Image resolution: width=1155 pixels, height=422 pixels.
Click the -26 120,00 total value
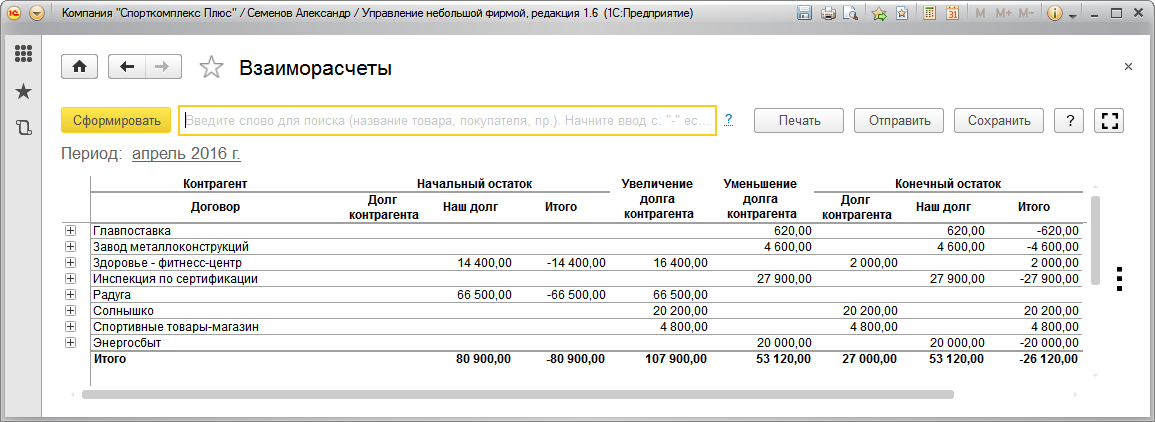(x=1049, y=359)
